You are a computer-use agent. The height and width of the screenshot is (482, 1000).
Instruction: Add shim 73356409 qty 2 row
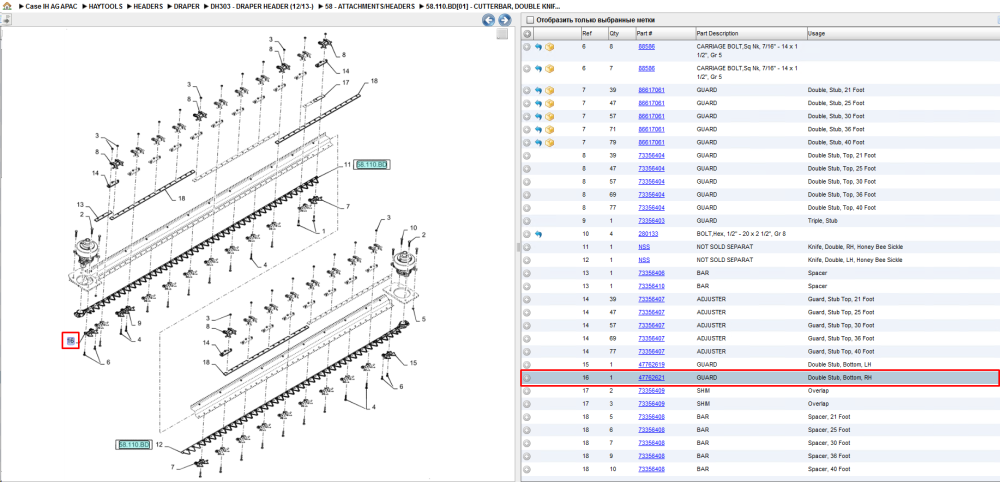tap(527, 391)
